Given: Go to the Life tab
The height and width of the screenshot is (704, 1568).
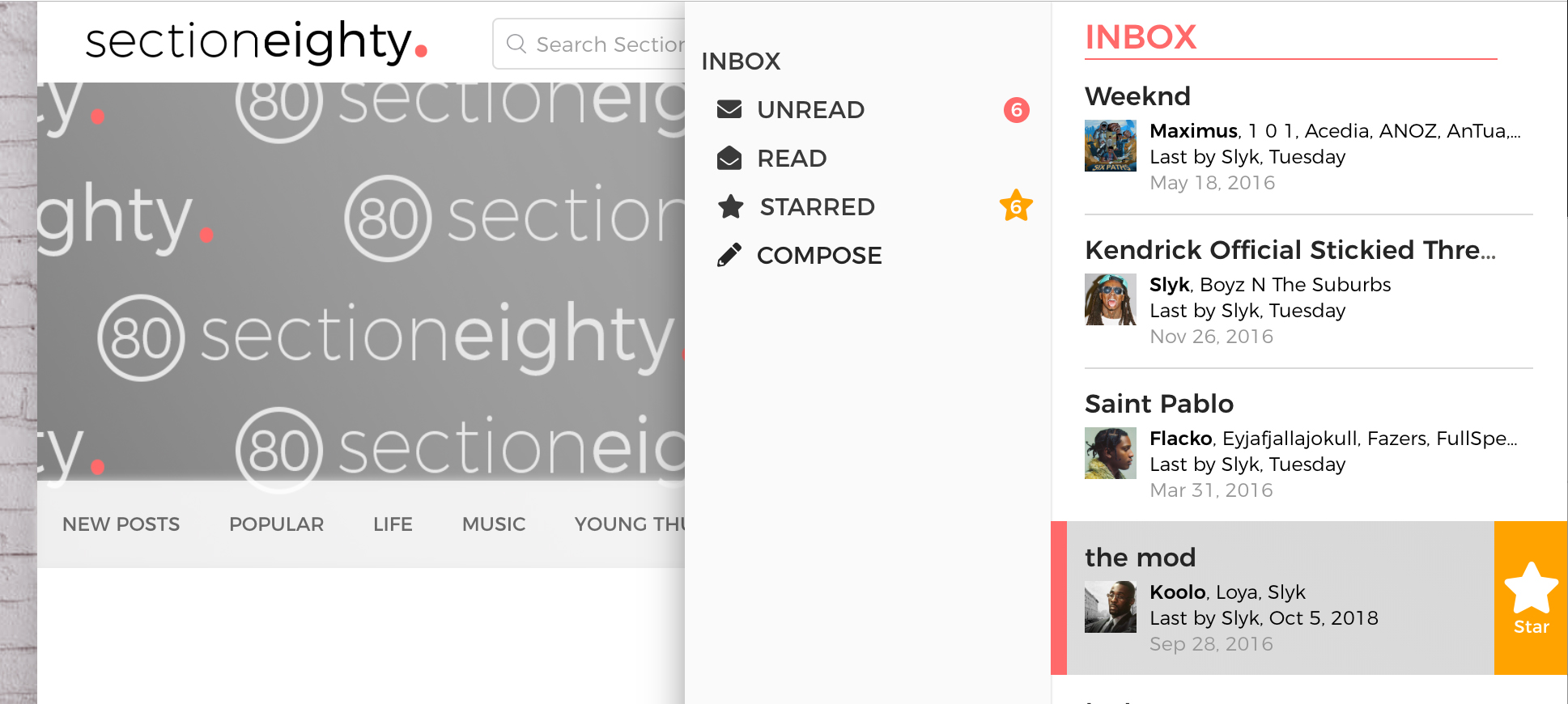Looking at the screenshot, I should (x=393, y=524).
